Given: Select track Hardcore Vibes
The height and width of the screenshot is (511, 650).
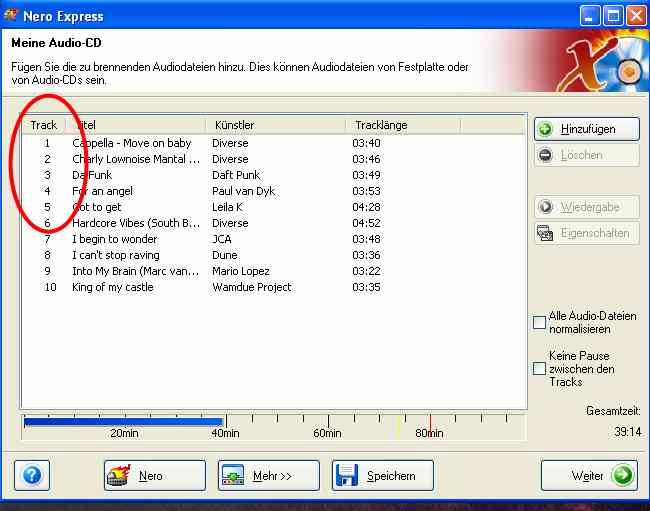Looking at the screenshot, I should [x=136, y=223].
